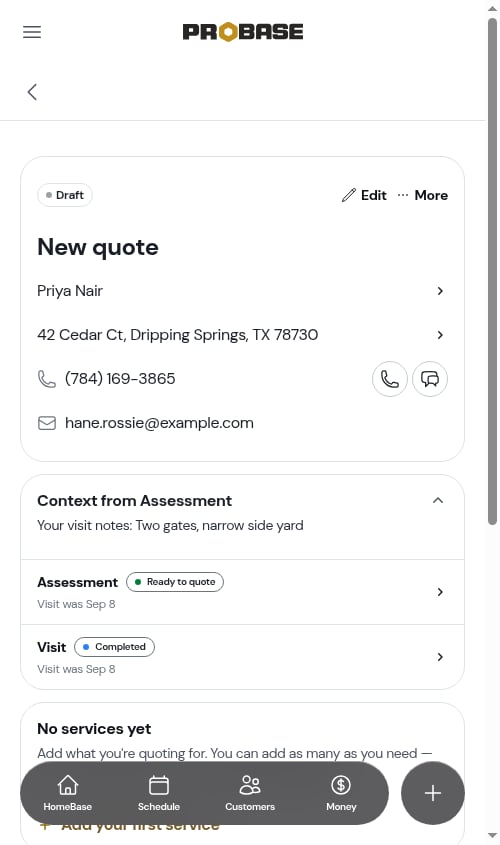Click hane.rossie@example.com email link
This screenshot has width=500, height=845.
(159, 423)
